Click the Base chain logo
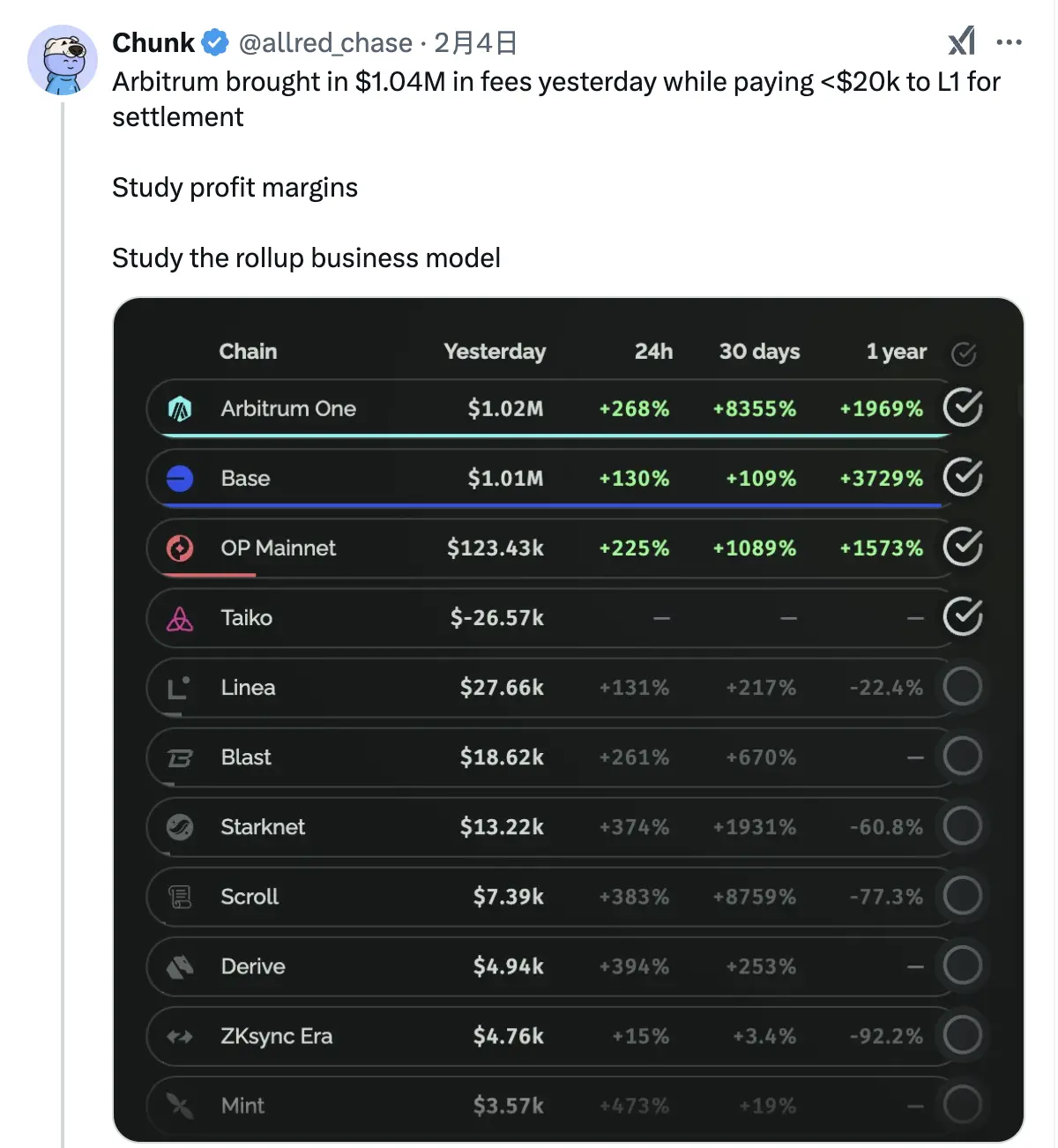 [179, 478]
